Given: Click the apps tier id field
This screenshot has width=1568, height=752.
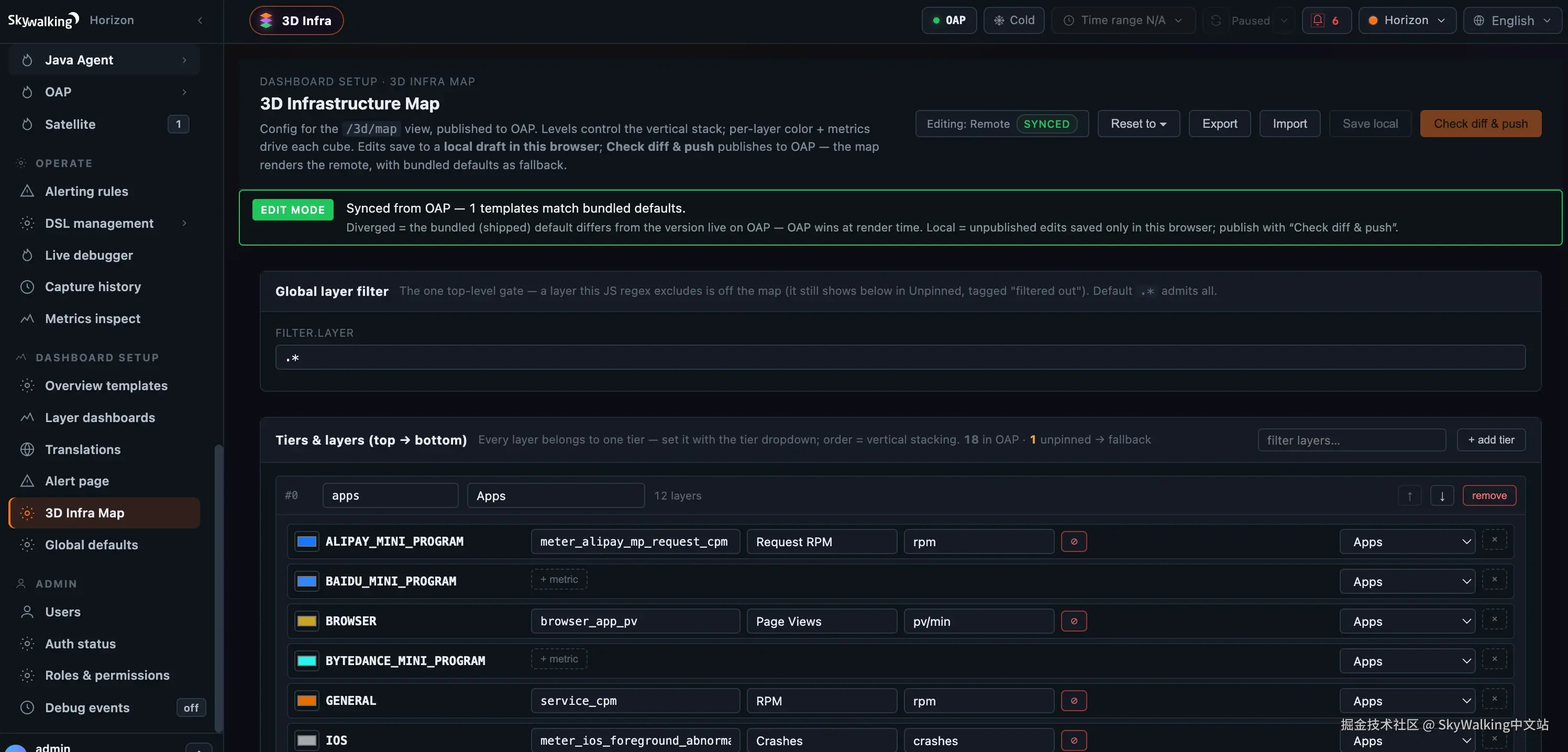Looking at the screenshot, I should tap(390, 495).
